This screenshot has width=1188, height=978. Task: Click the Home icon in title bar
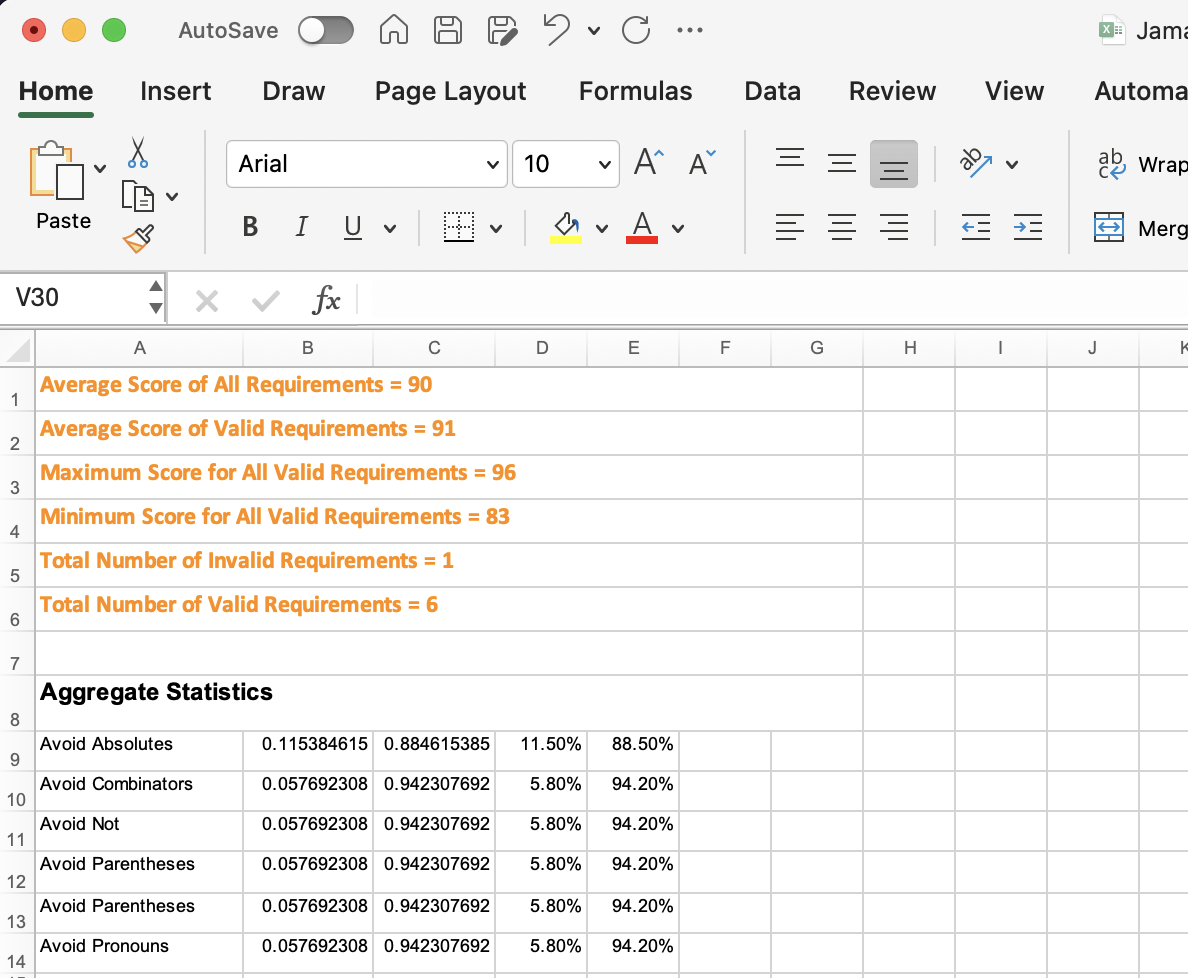[x=394, y=30]
